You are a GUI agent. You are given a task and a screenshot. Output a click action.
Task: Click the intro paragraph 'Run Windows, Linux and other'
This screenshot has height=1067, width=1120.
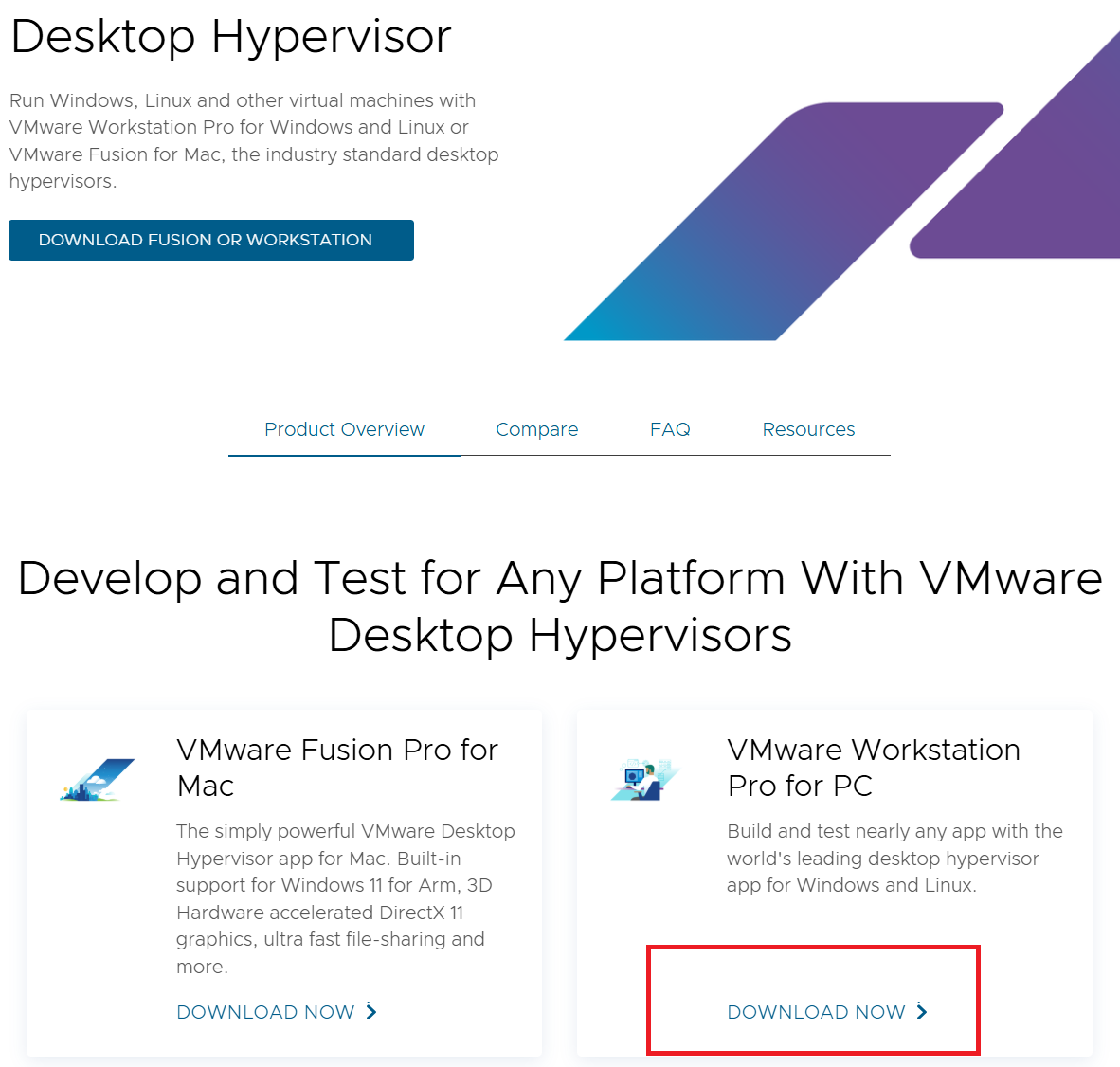(x=254, y=140)
